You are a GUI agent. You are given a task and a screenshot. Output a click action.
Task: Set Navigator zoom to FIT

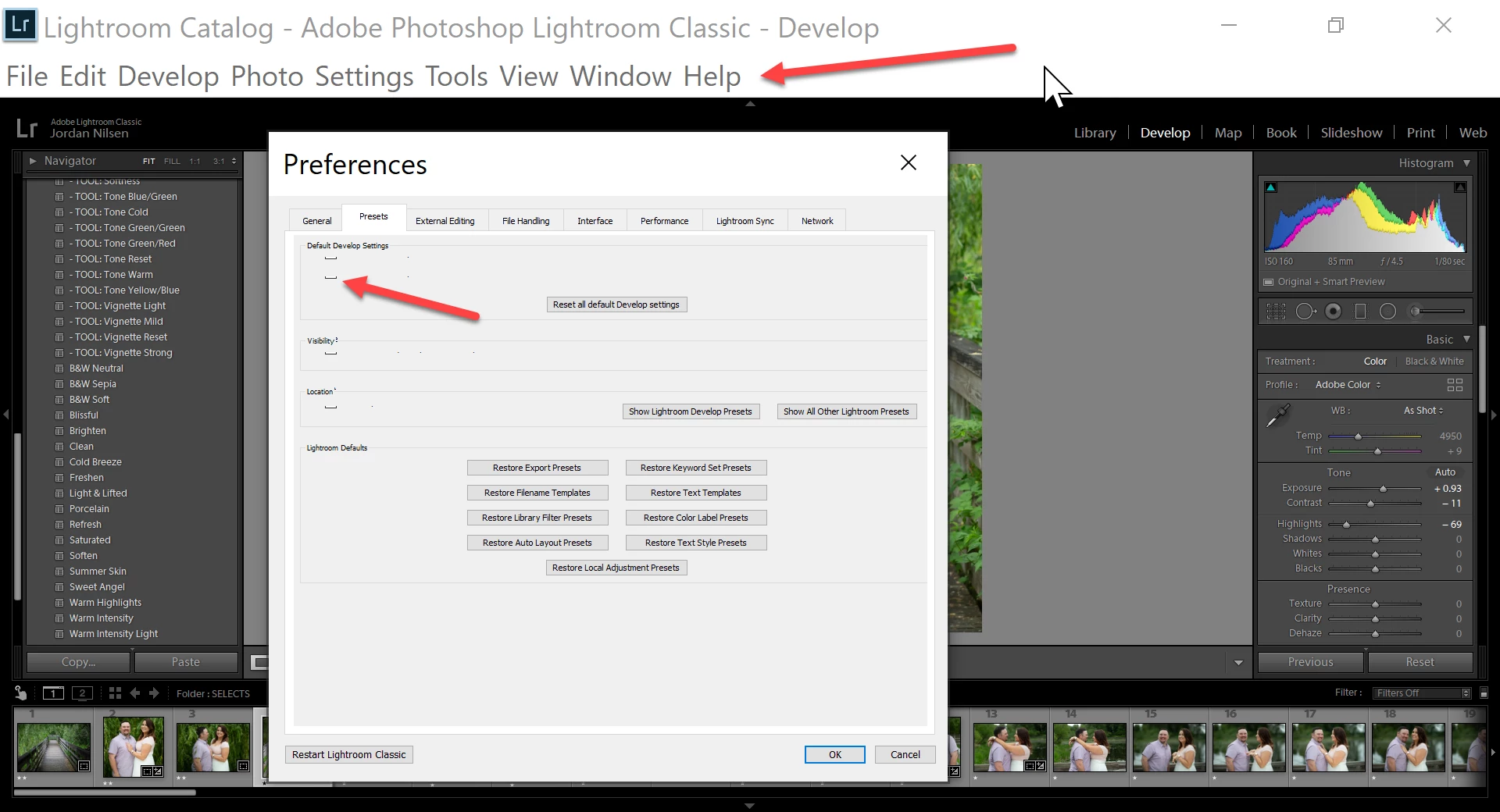coord(148,161)
